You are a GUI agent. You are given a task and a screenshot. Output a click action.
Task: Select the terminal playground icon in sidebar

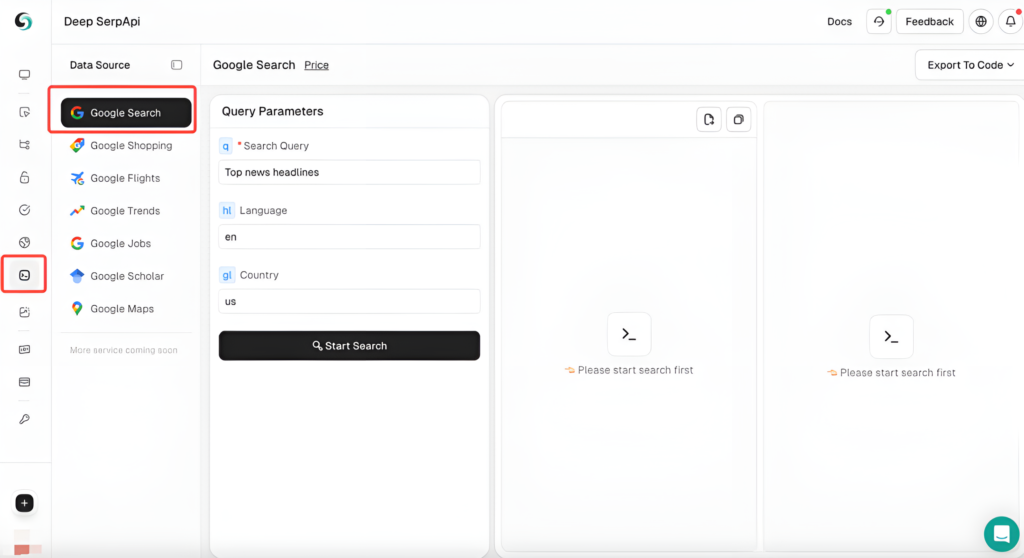pos(24,275)
